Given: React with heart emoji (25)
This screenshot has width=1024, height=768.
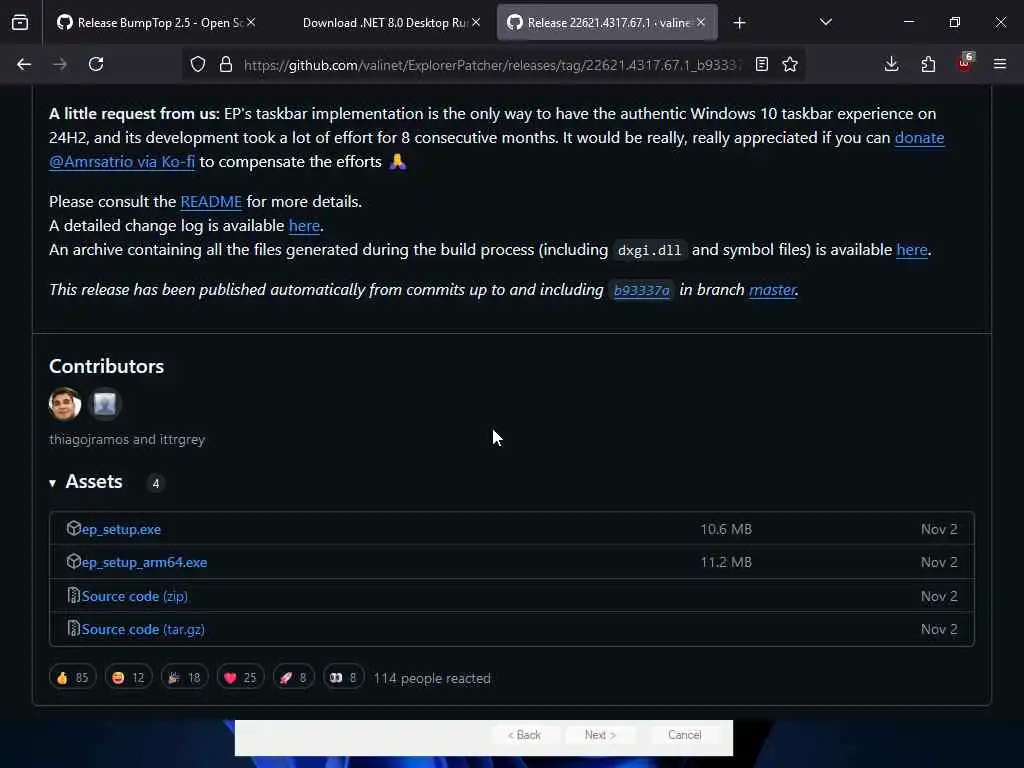Looking at the screenshot, I should (x=240, y=678).
